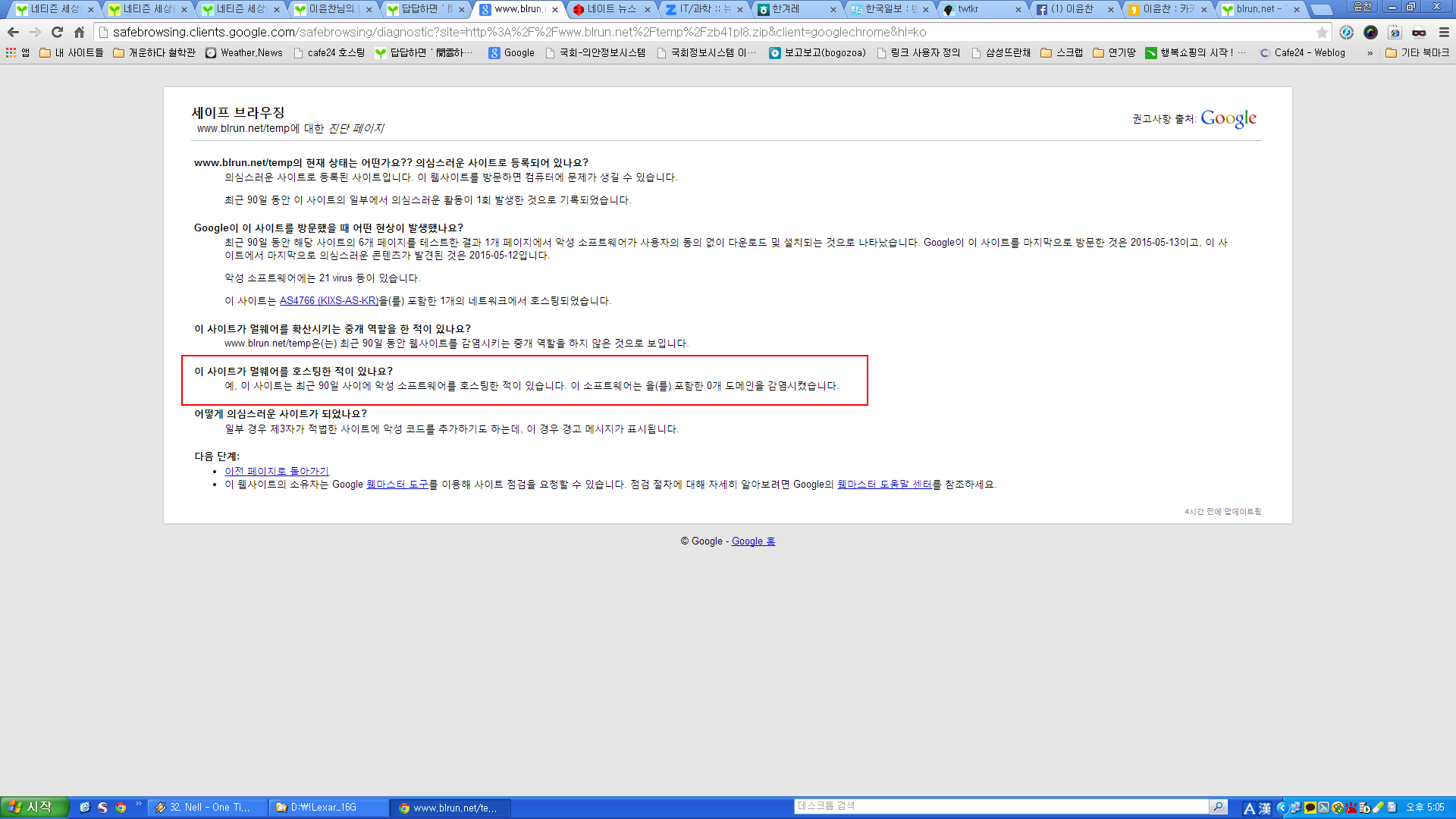Screen dimensions: 1456x819
Task: Switch to the 한국일보 tab
Action: point(891,9)
